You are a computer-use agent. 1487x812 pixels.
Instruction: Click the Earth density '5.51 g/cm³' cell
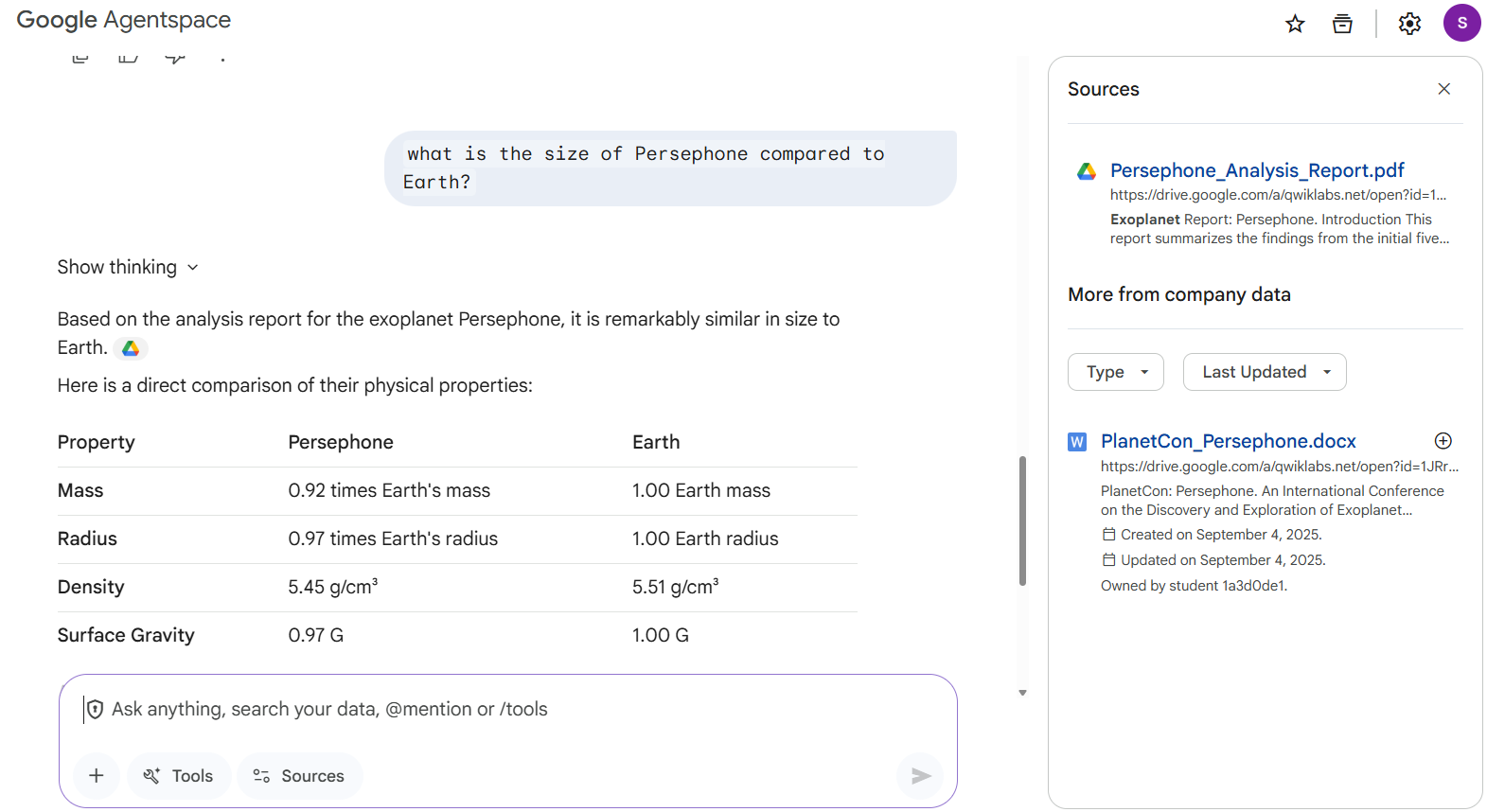click(676, 587)
